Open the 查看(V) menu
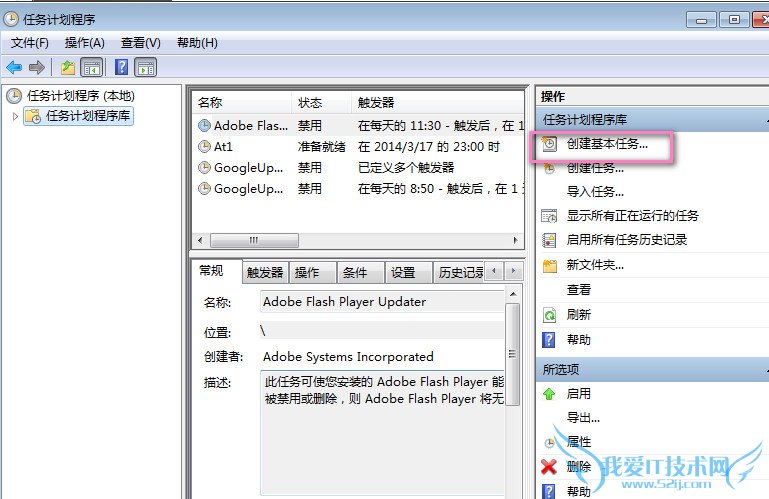The height and width of the screenshot is (499, 769). pyautogui.click(x=141, y=43)
